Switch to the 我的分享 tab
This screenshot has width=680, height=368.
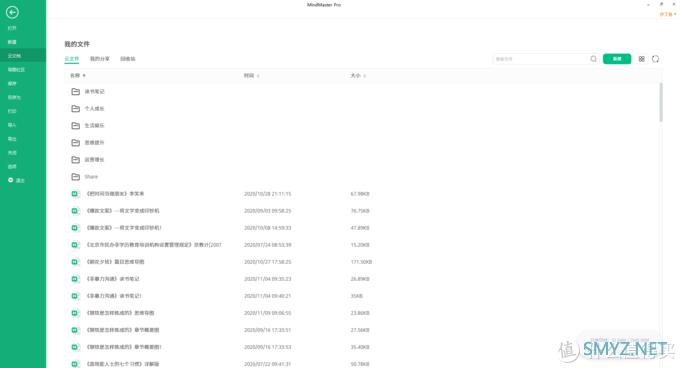[100, 59]
